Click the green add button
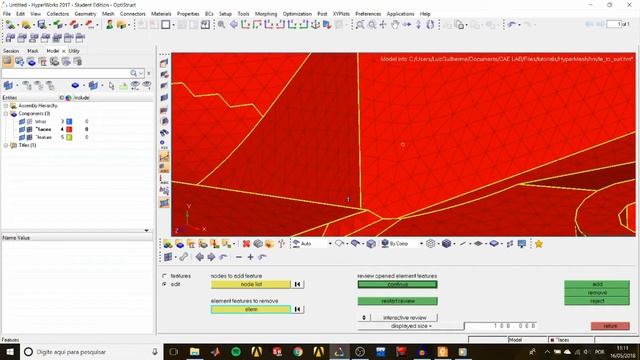Viewport: 640px width, 360px height. [x=597, y=284]
